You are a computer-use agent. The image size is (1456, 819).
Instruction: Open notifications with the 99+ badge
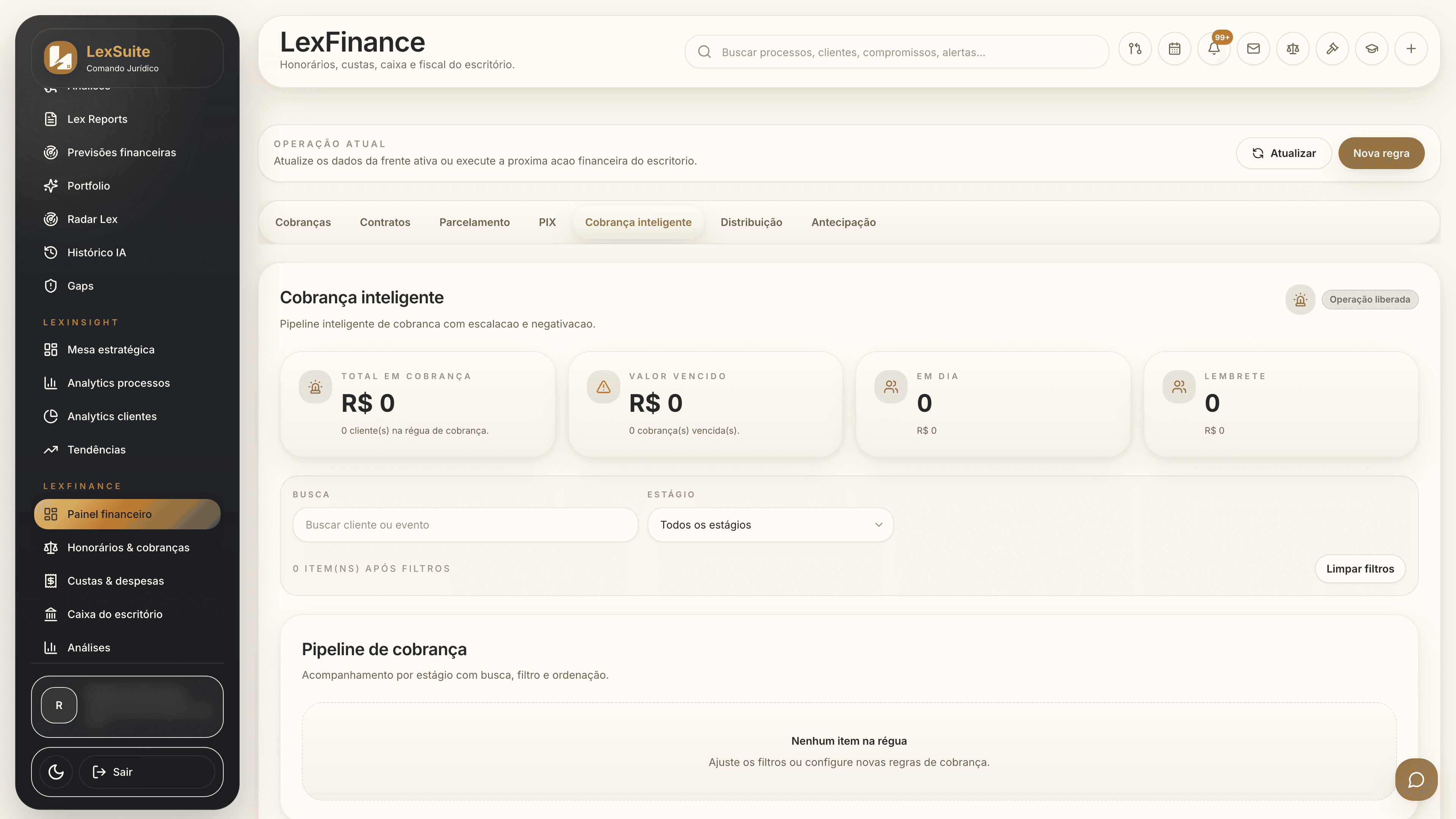[1213, 49]
